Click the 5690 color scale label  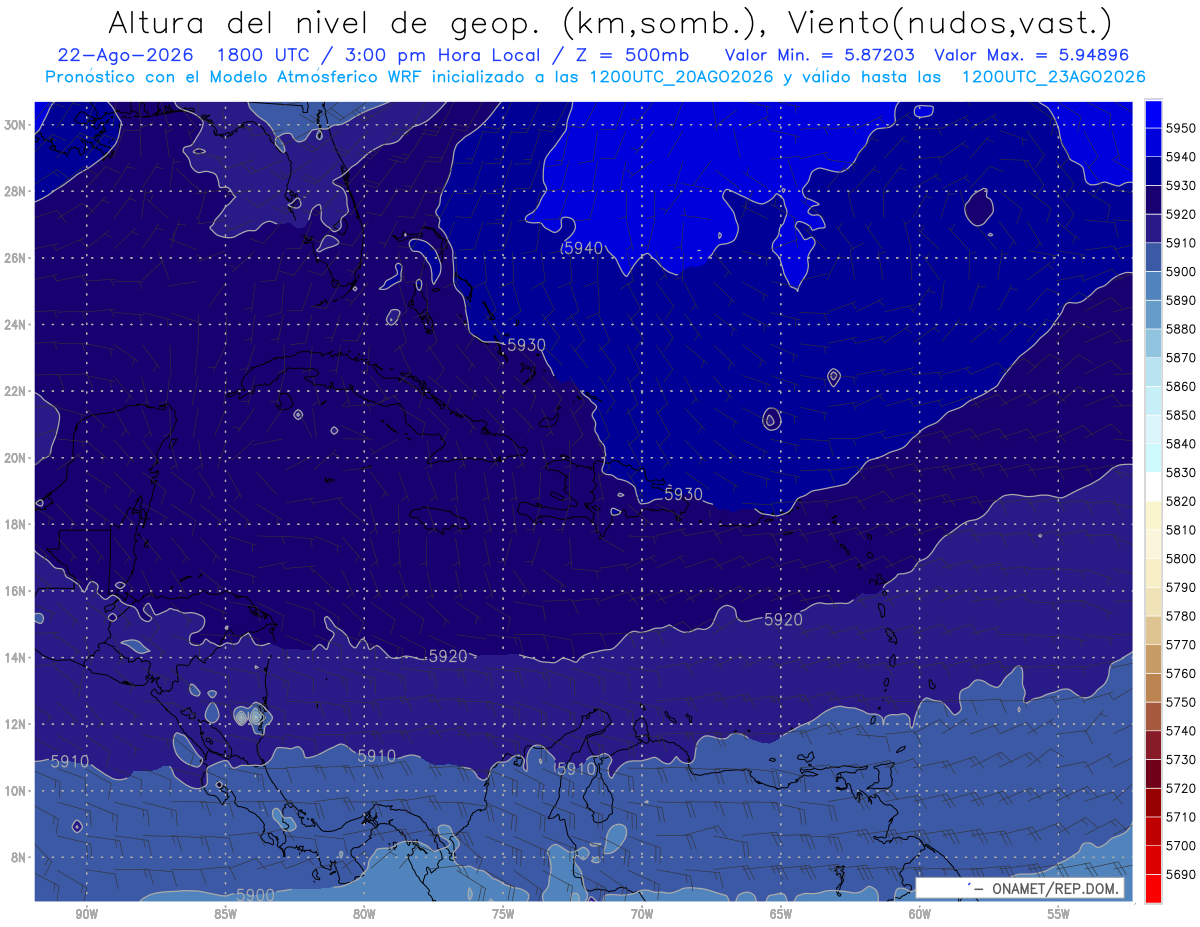point(1180,874)
